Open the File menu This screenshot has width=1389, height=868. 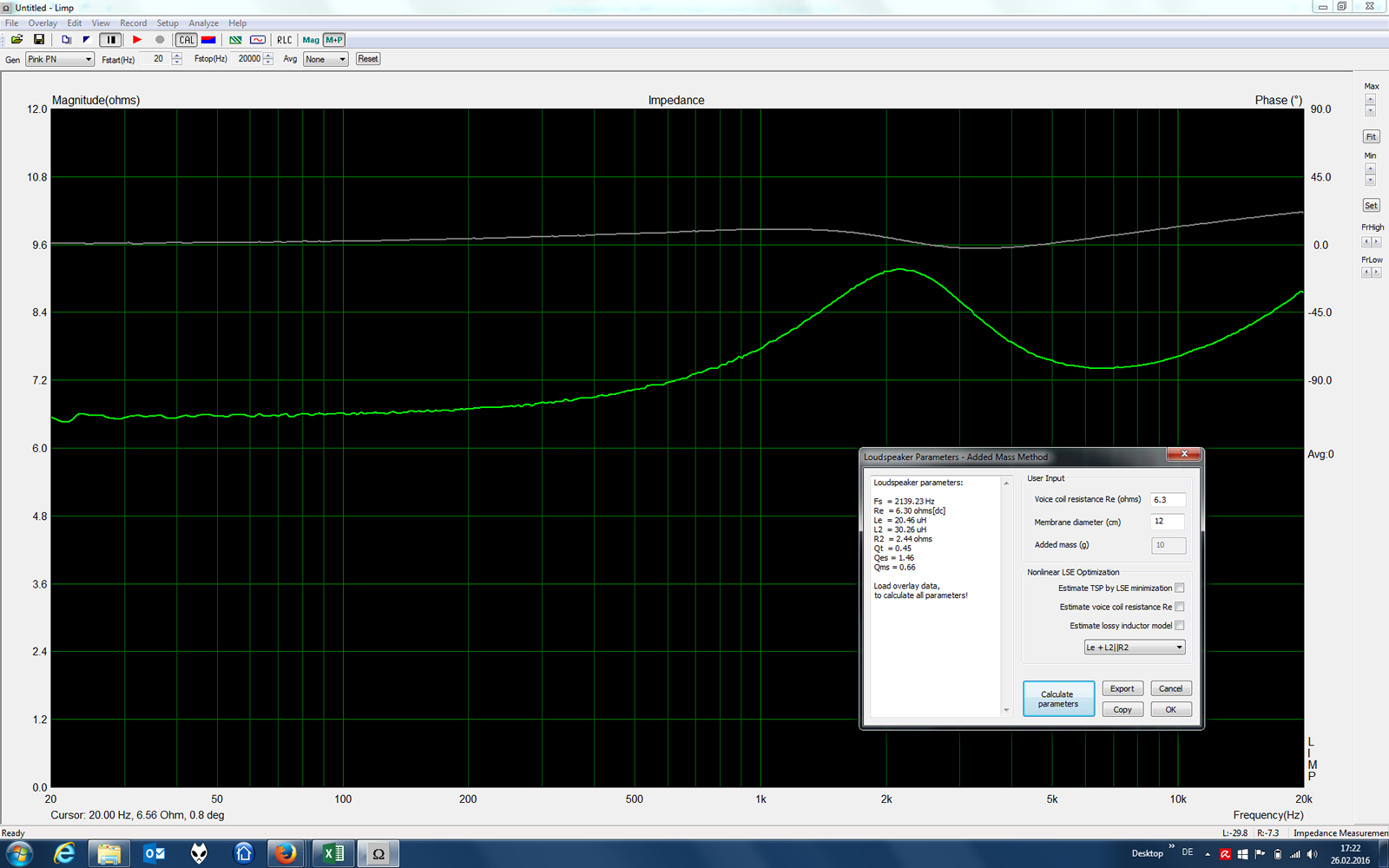[11, 23]
